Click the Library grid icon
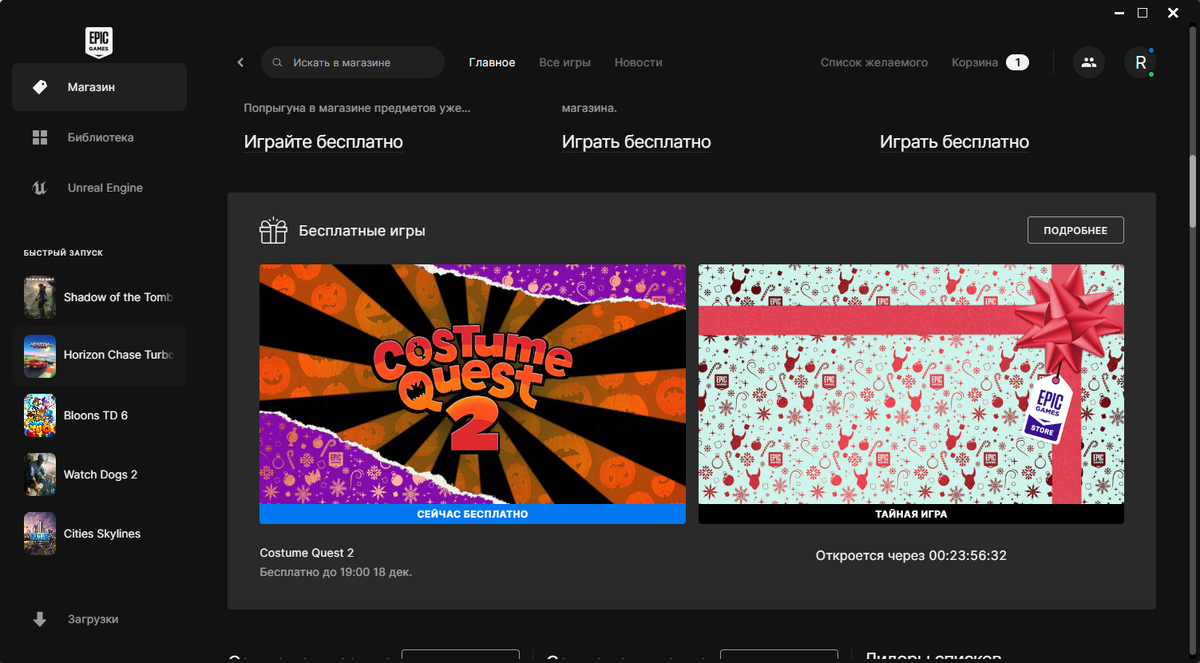This screenshot has height=663, width=1200. pyautogui.click(x=40, y=137)
